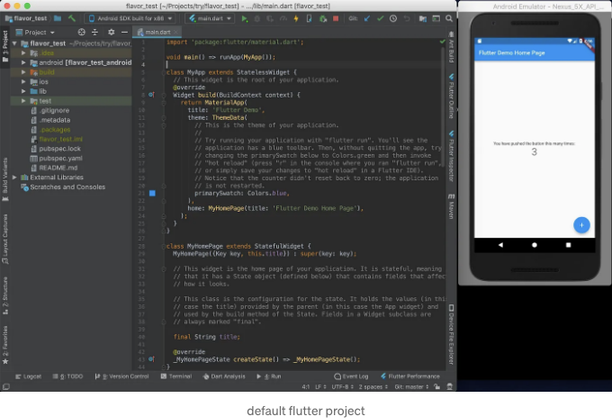Open the Event Log button

click(351, 376)
